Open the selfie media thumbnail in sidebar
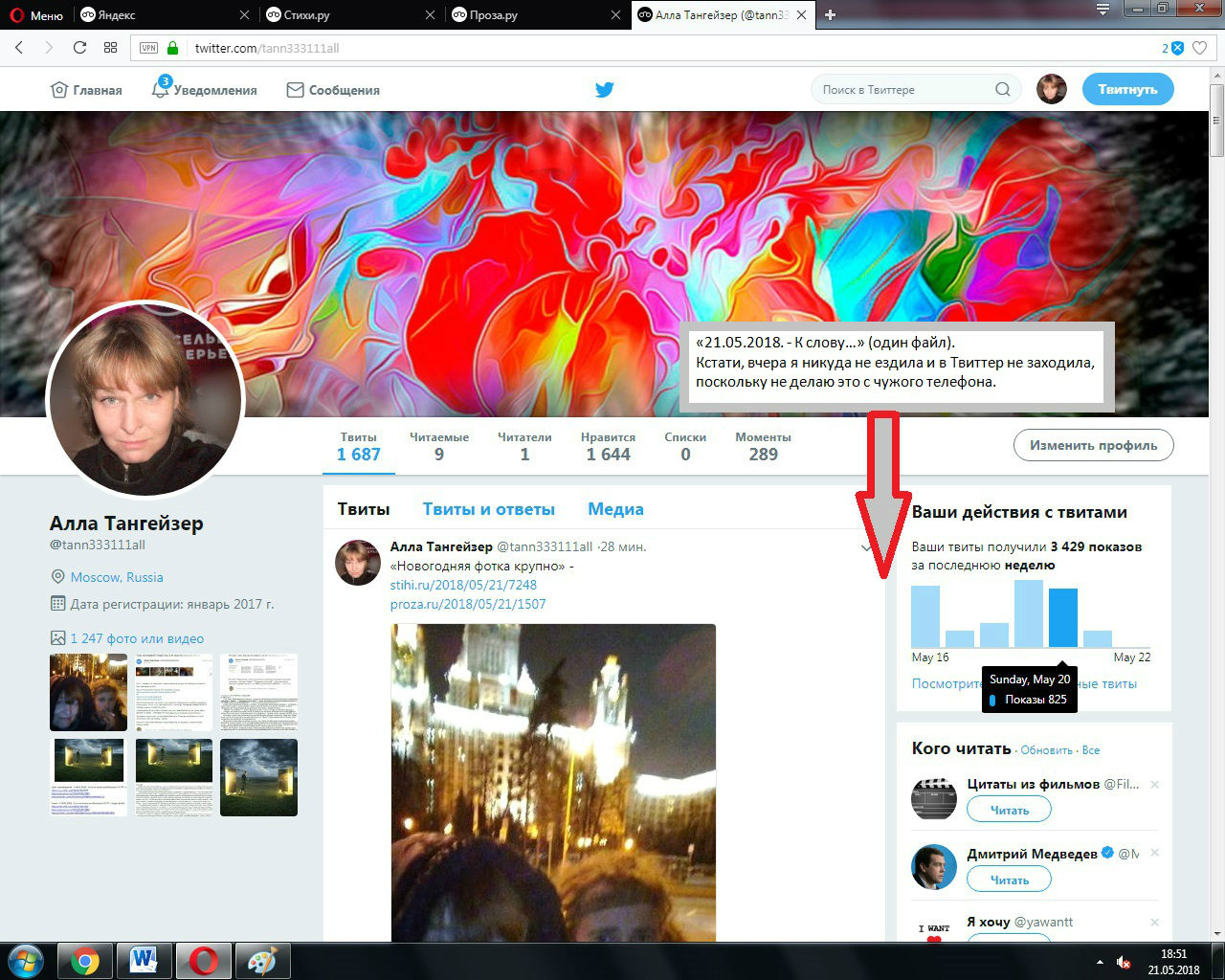The width and height of the screenshot is (1225, 980). click(88, 692)
